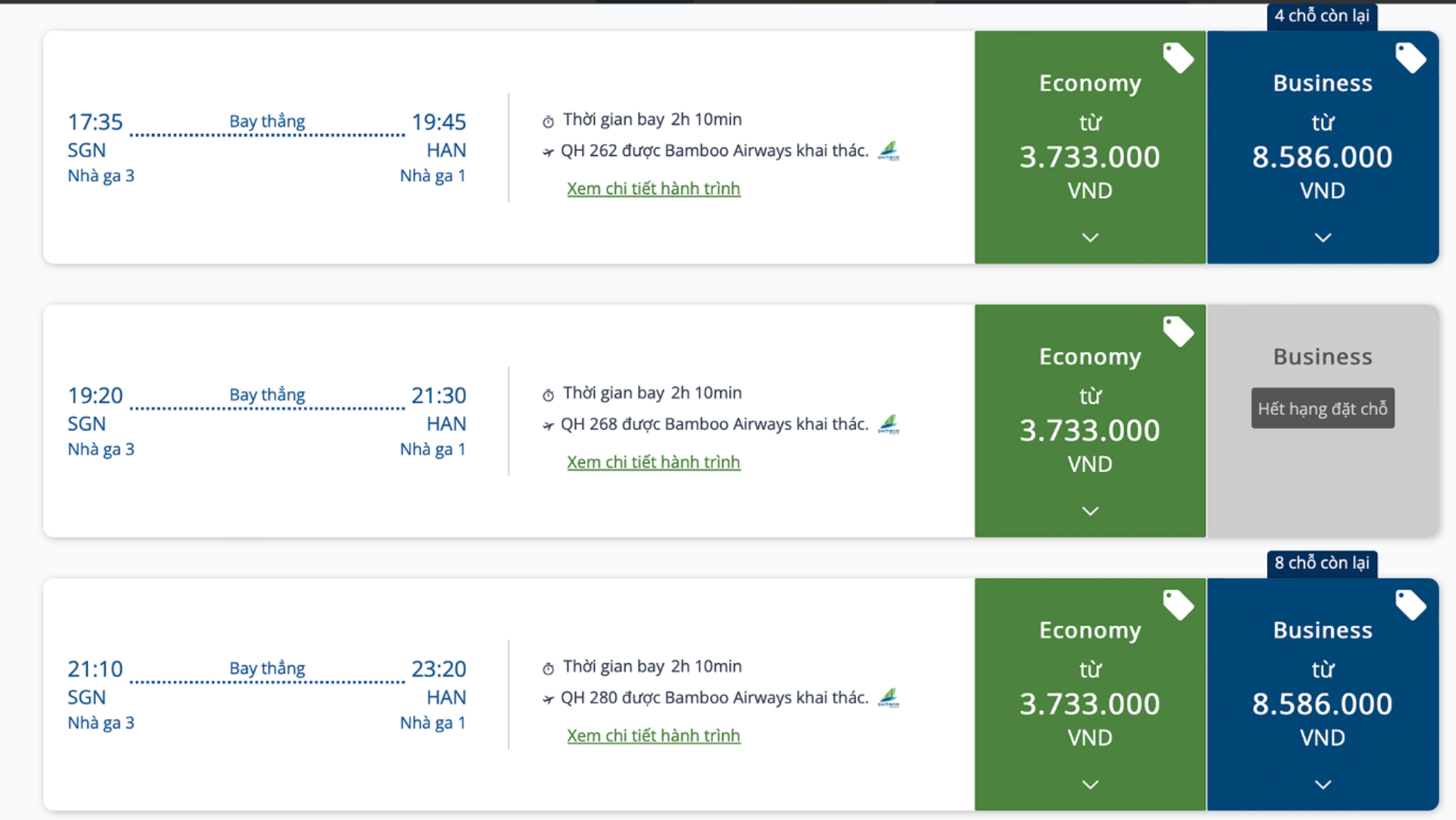
Task: Click the price tag icon on QH 280 Business
Action: coord(1410,604)
